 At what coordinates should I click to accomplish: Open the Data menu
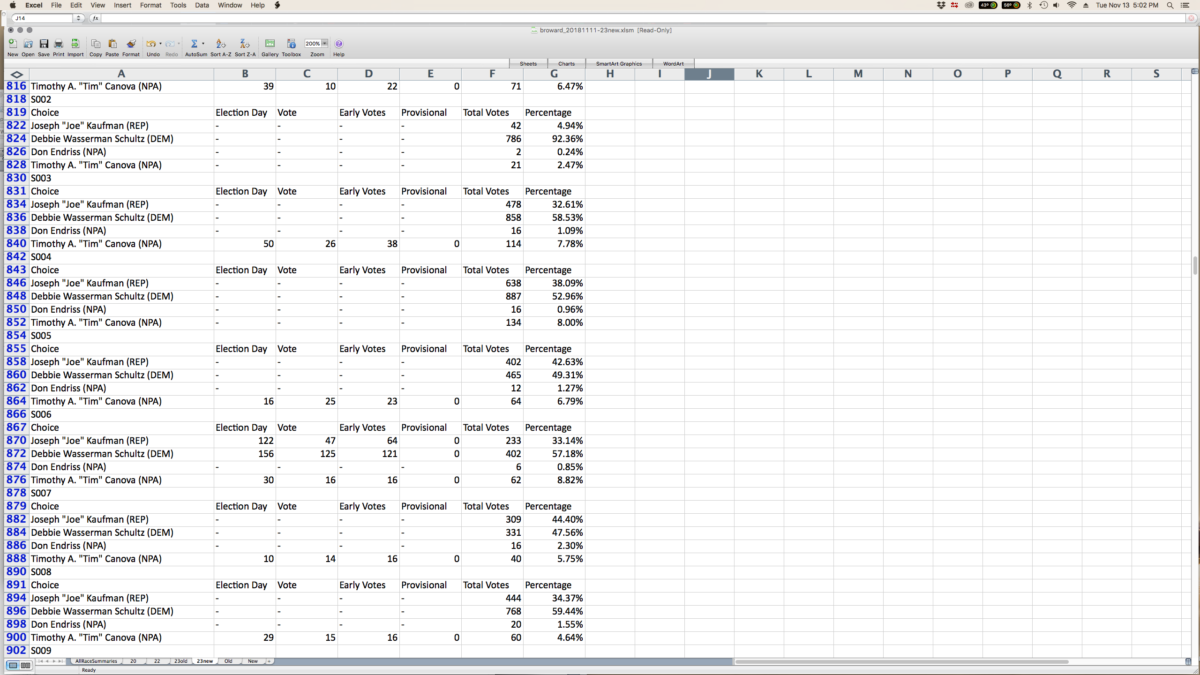point(202,5)
